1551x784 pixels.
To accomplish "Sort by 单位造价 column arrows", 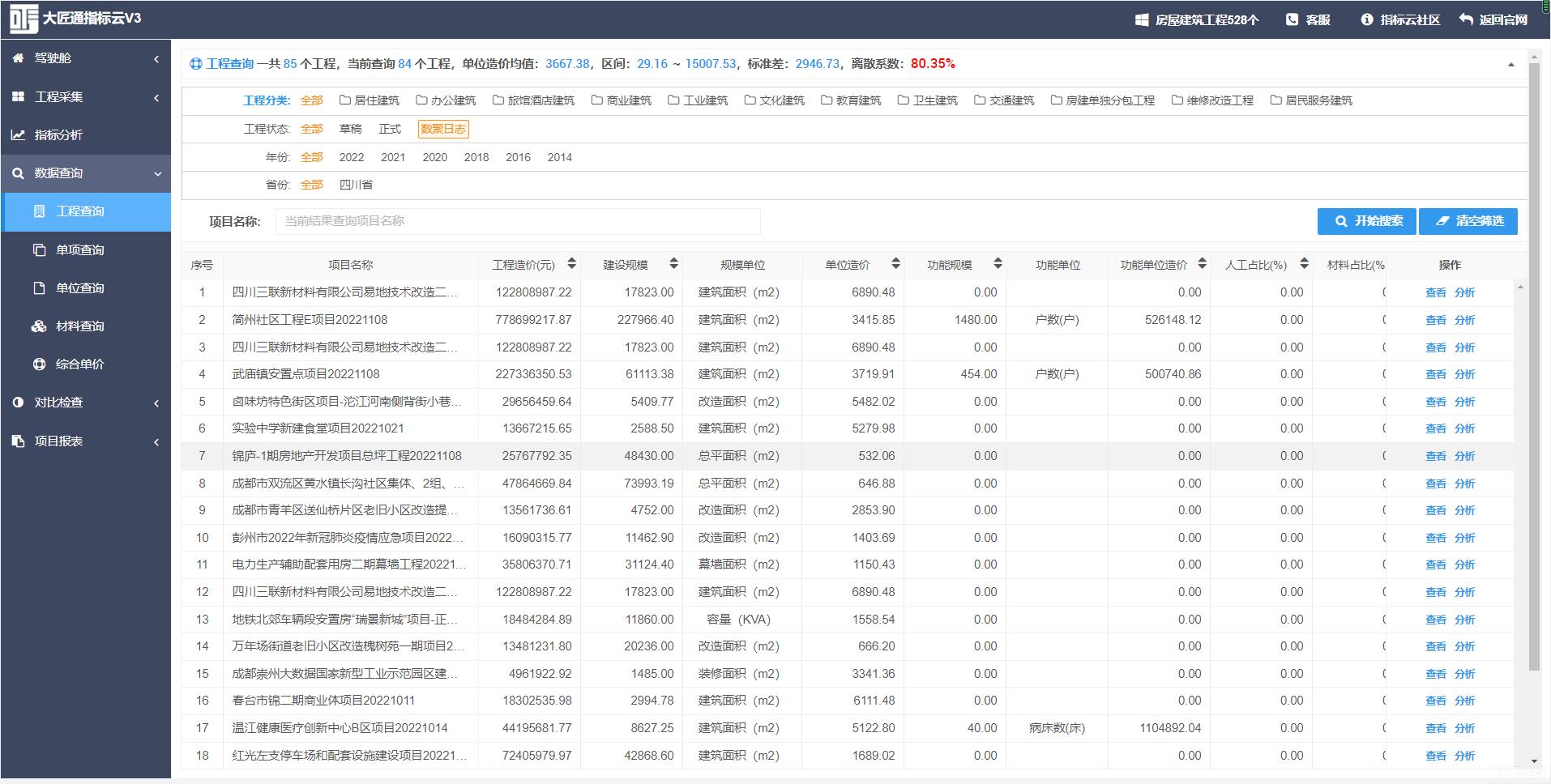I will (895, 263).
